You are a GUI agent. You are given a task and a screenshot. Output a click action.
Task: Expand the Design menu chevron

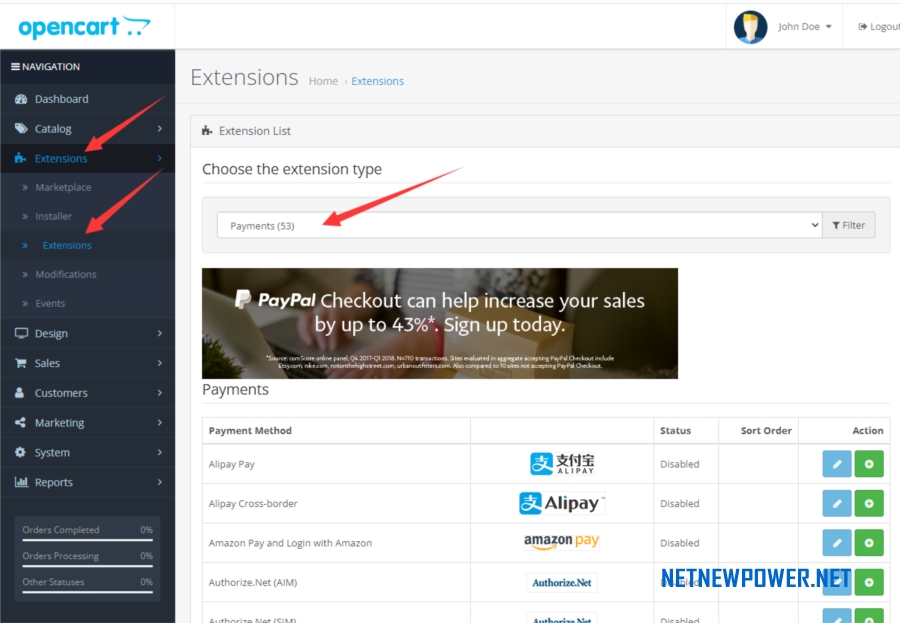160,333
